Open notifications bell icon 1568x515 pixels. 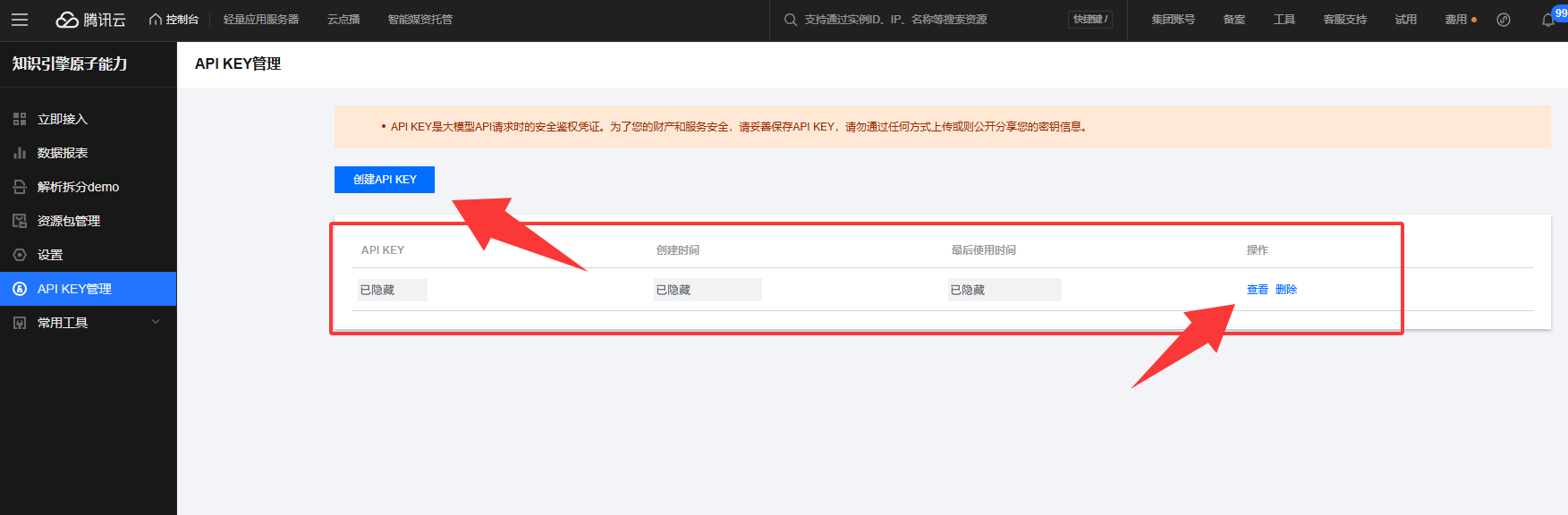(x=1548, y=20)
